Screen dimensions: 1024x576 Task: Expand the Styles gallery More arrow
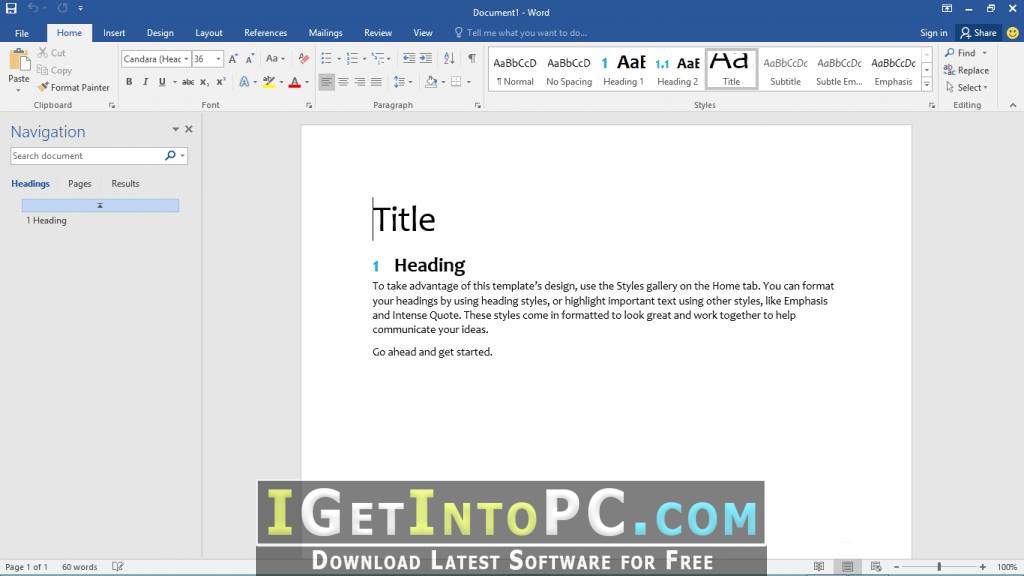click(927, 84)
